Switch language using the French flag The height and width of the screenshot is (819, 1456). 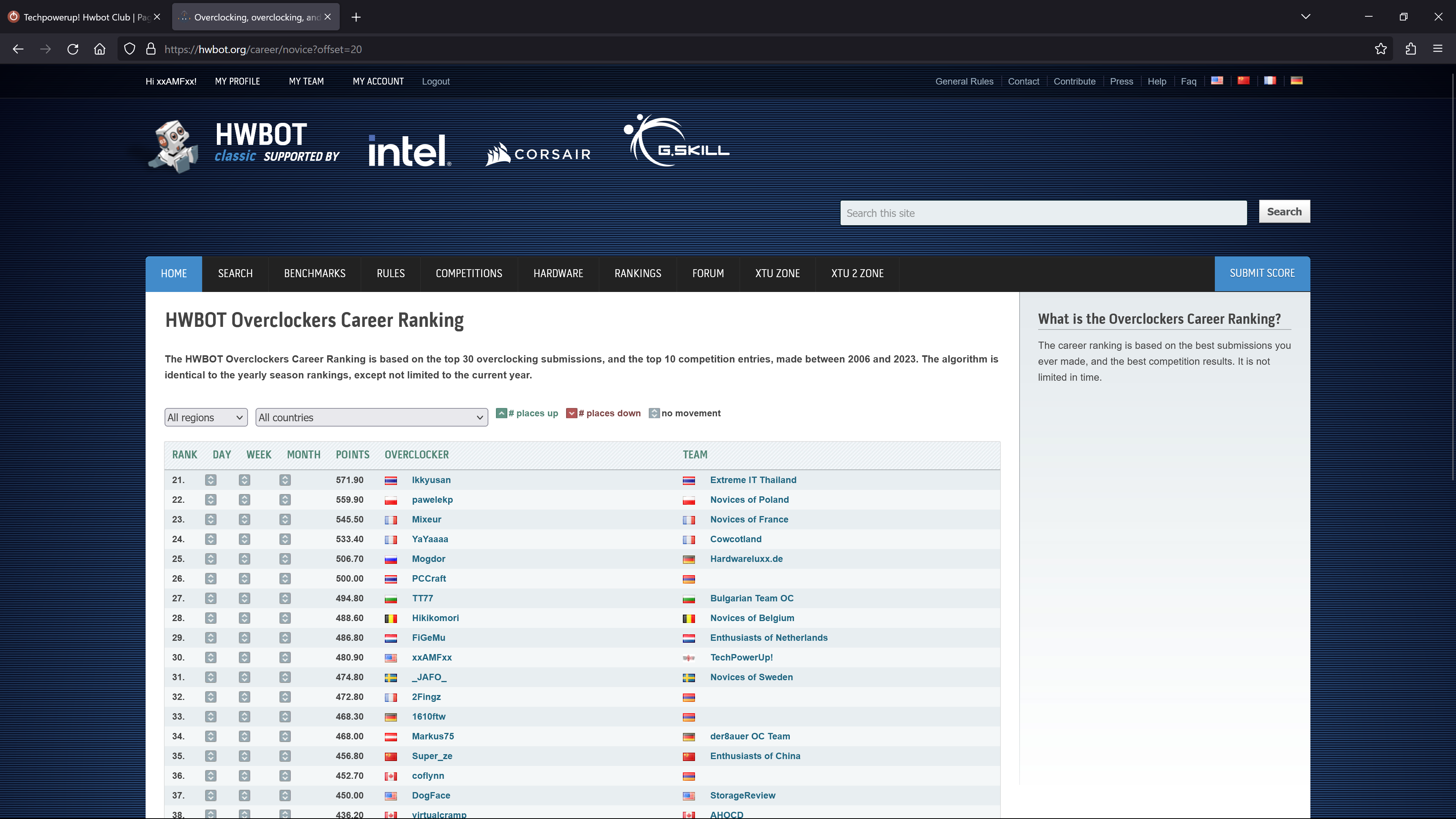coord(1270,80)
